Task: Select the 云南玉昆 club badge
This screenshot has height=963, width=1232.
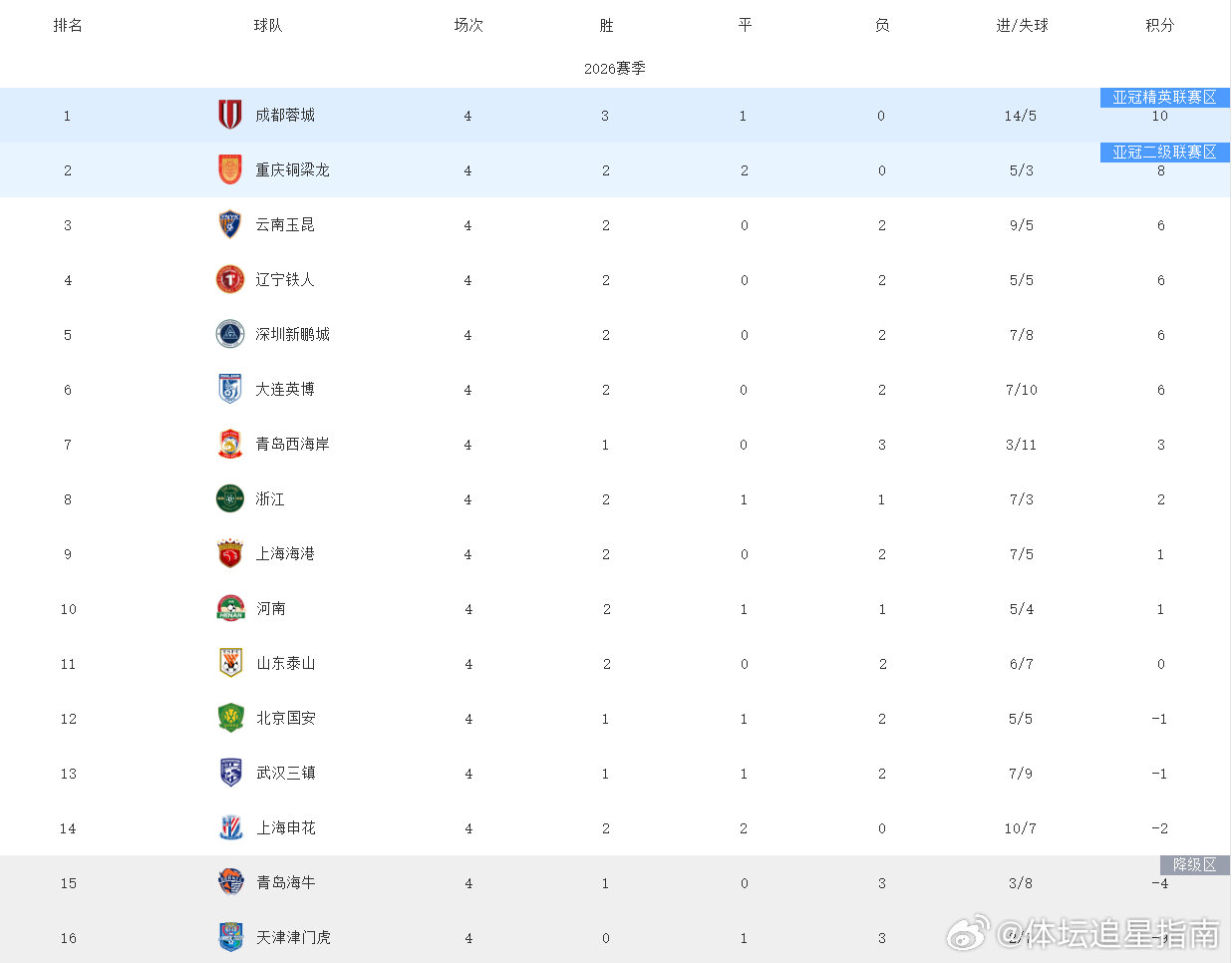Action: (230, 224)
